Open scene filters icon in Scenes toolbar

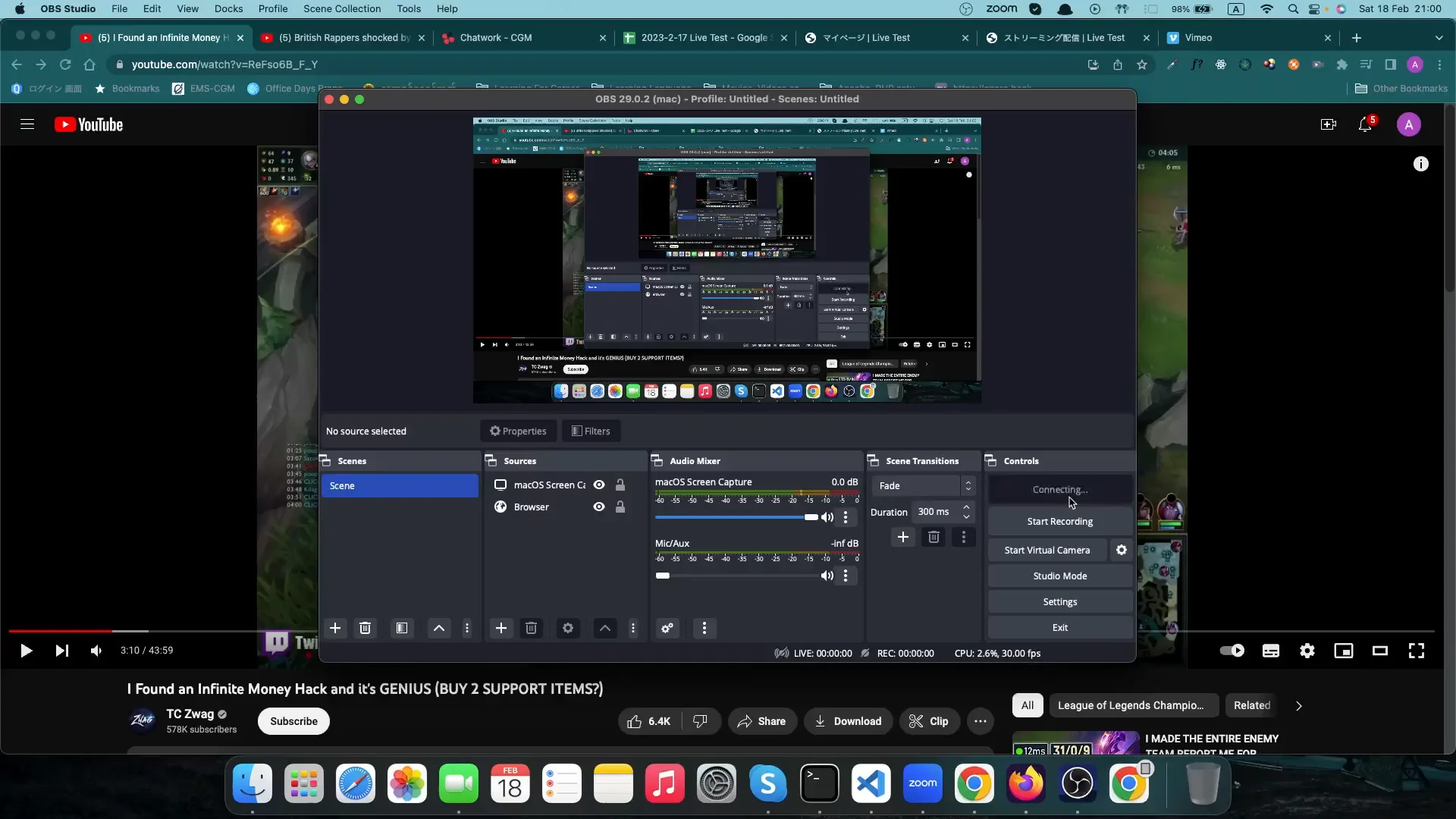click(402, 628)
